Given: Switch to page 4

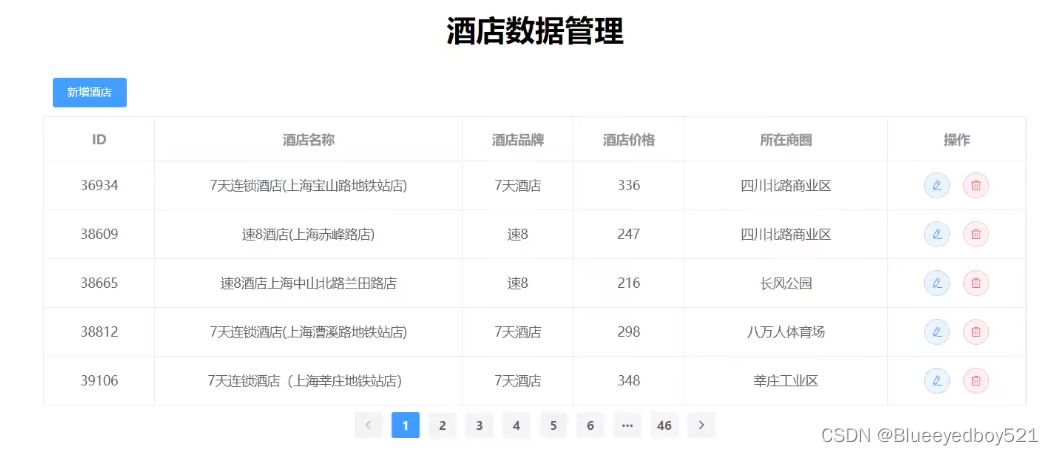Looking at the screenshot, I should [x=516, y=425].
